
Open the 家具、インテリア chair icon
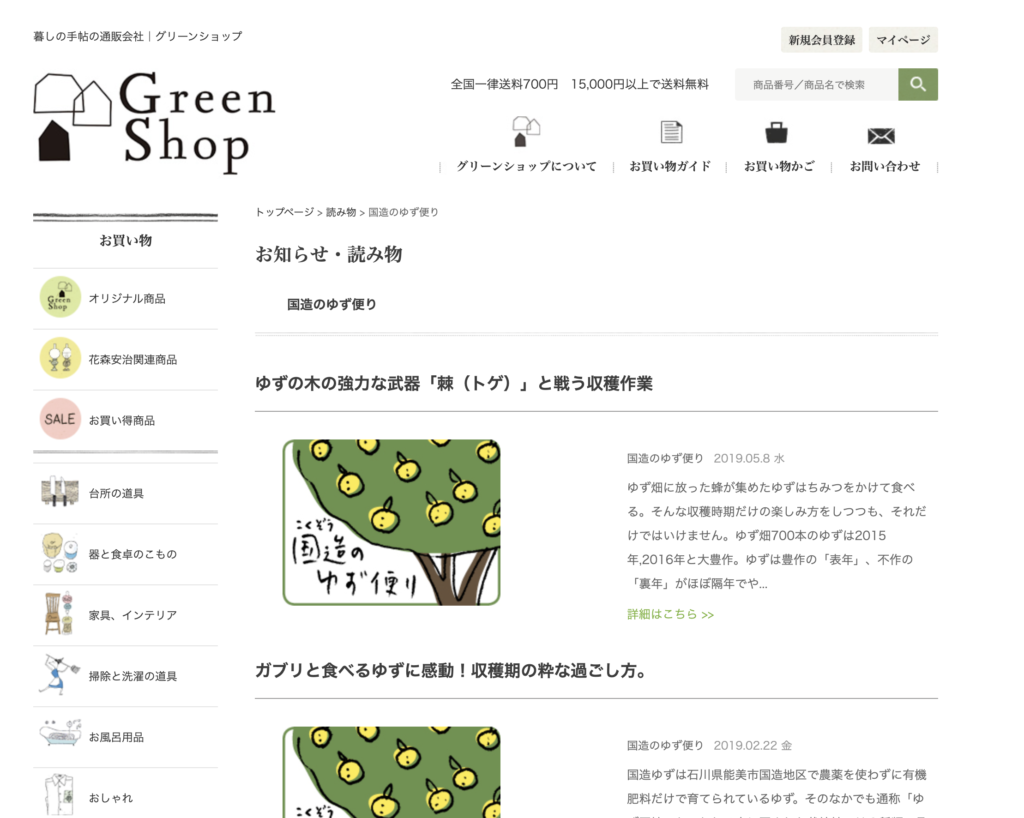pos(59,614)
